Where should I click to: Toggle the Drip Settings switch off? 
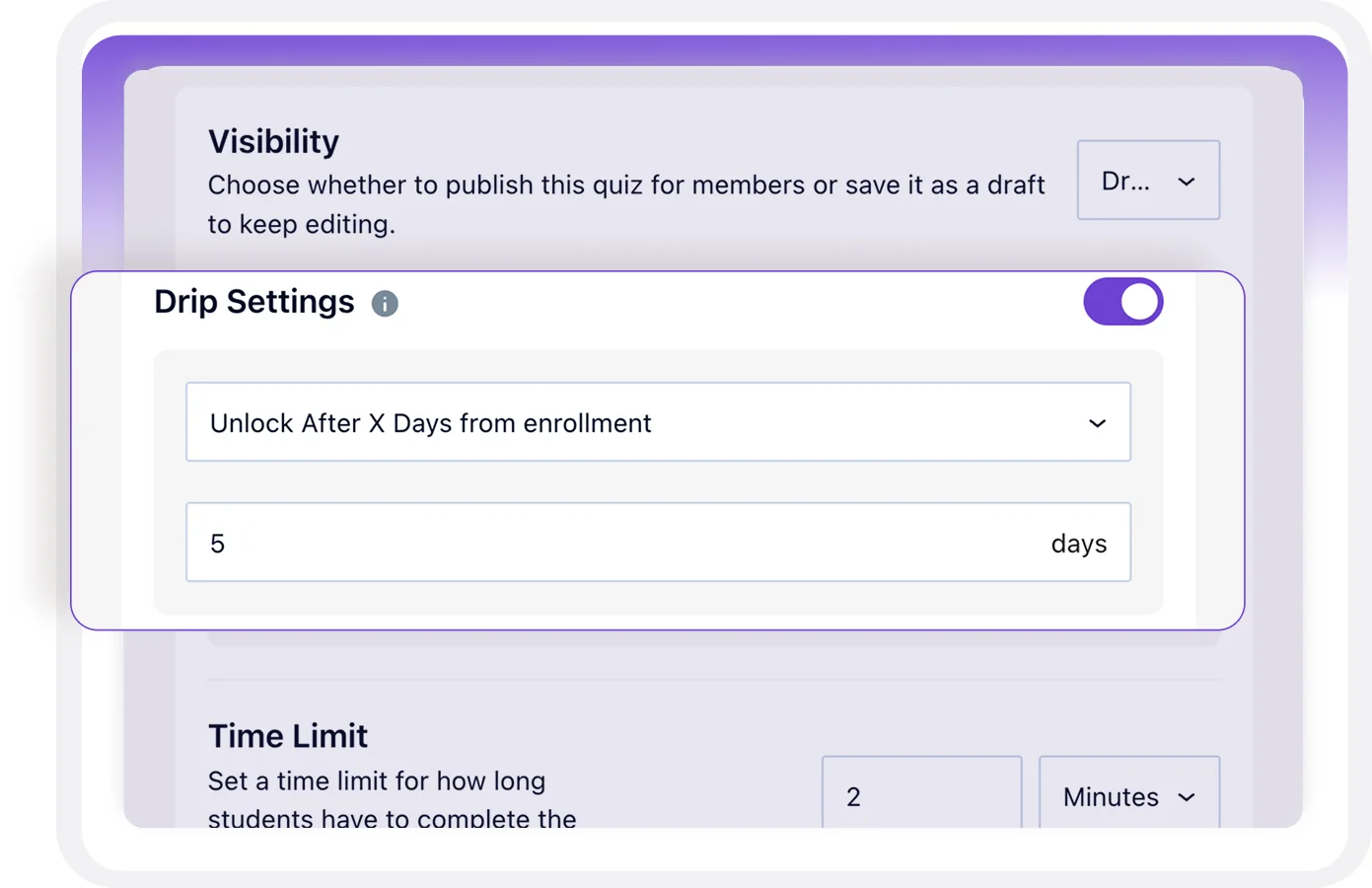point(1122,302)
